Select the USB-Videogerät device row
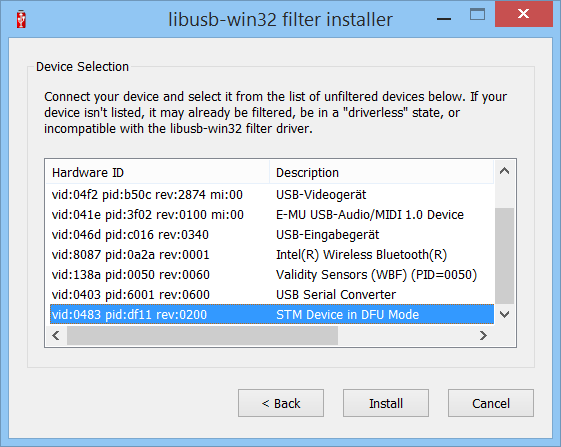The width and height of the screenshot is (561, 447). (272, 194)
